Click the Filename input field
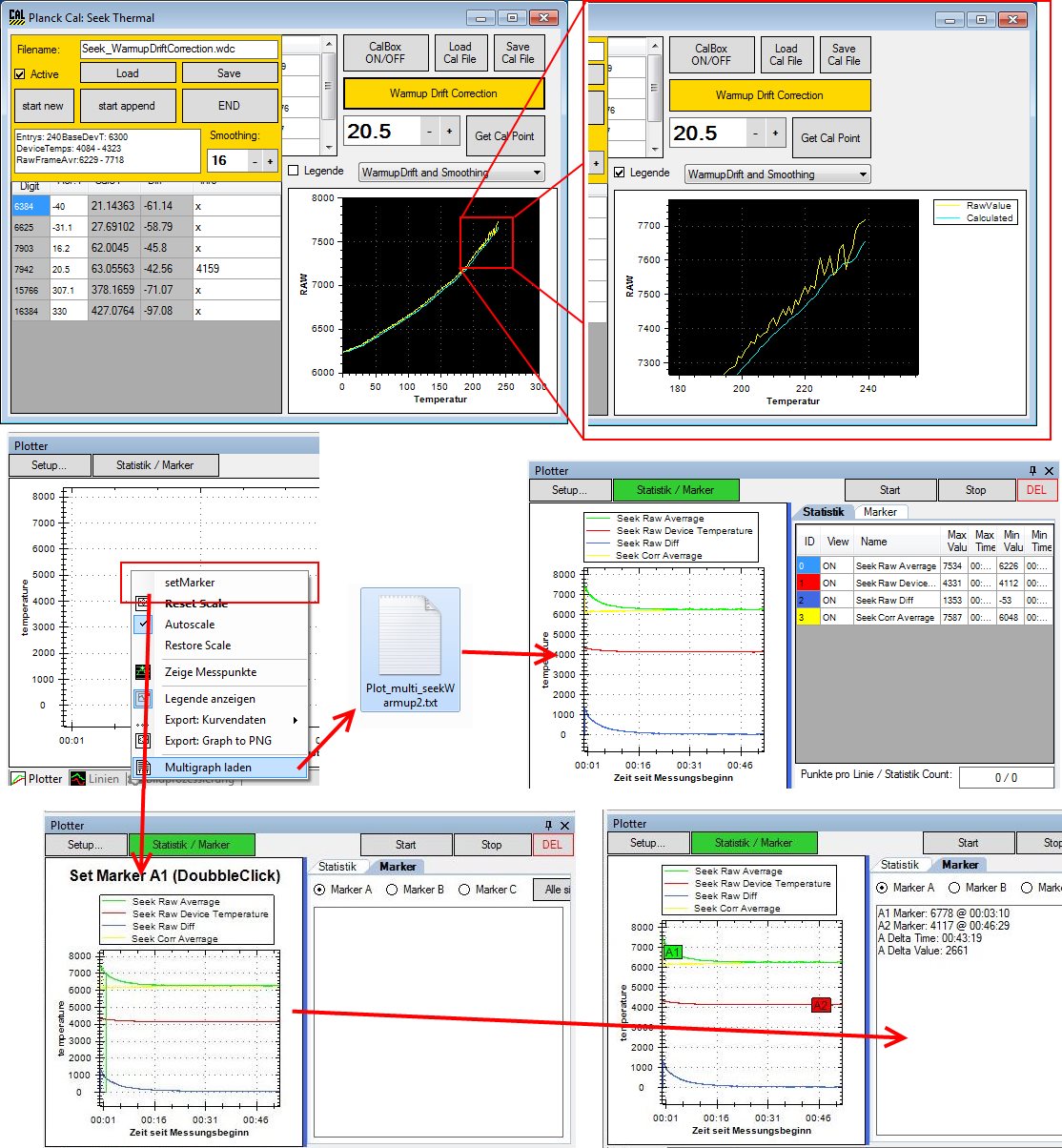This screenshot has width=1062, height=1148. [177, 49]
